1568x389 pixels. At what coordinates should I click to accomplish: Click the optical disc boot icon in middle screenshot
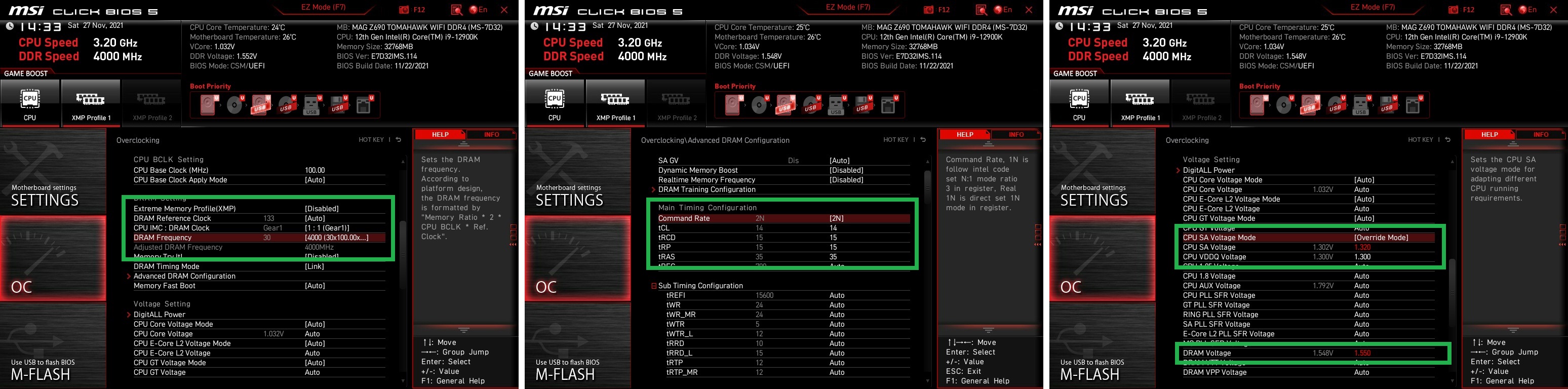760,105
